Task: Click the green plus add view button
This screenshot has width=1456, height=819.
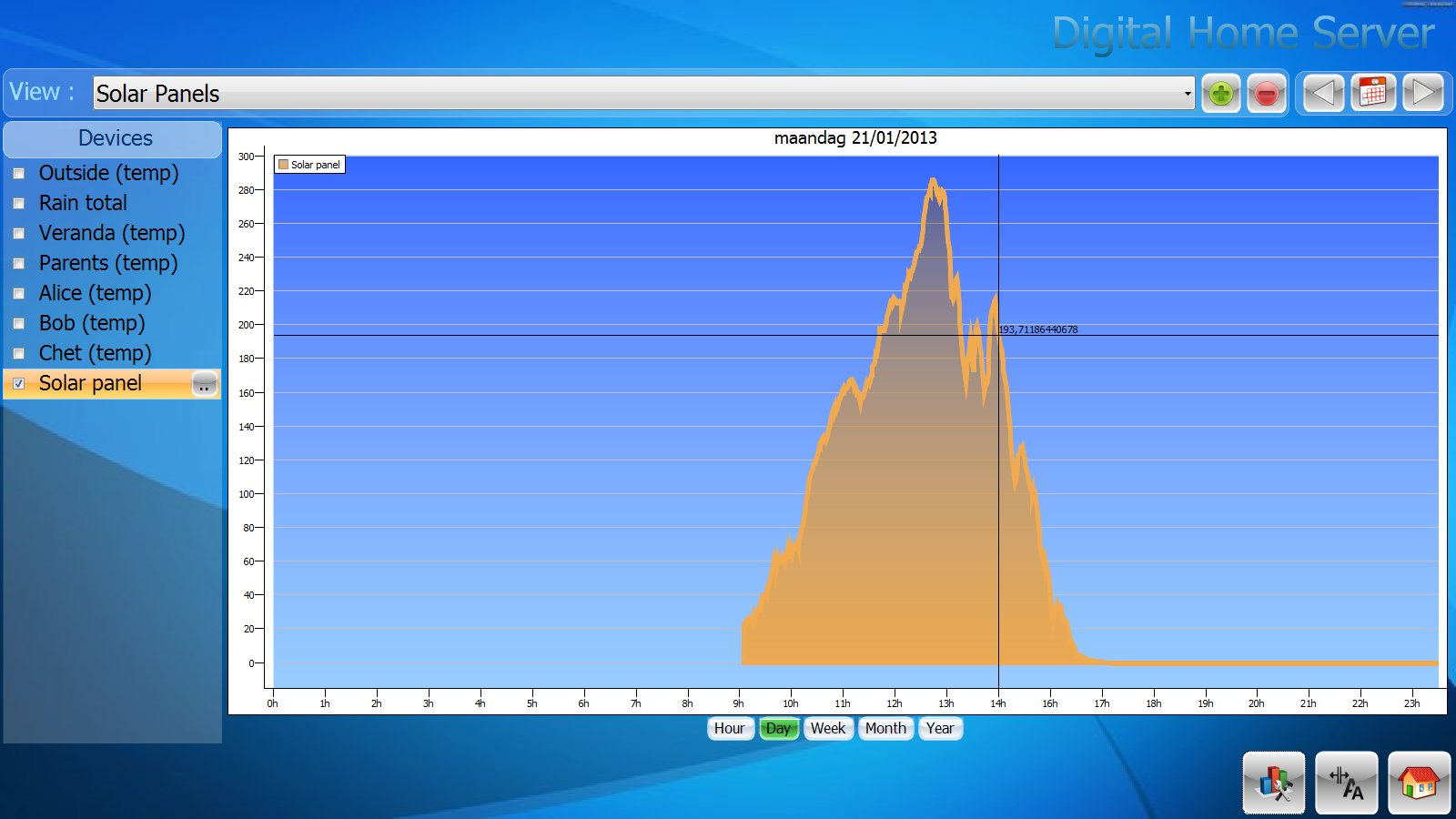Action: [x=1220, y=93]
